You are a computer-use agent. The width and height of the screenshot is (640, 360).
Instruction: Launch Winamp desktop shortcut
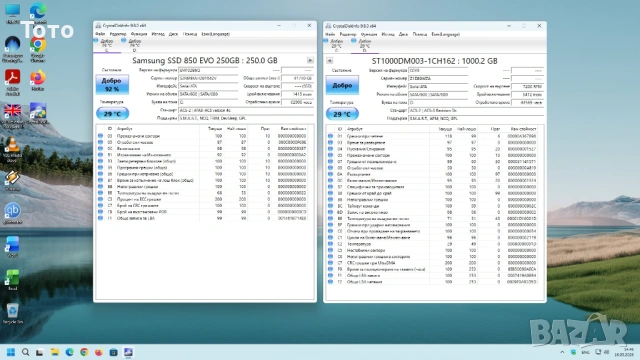[12, 180]
